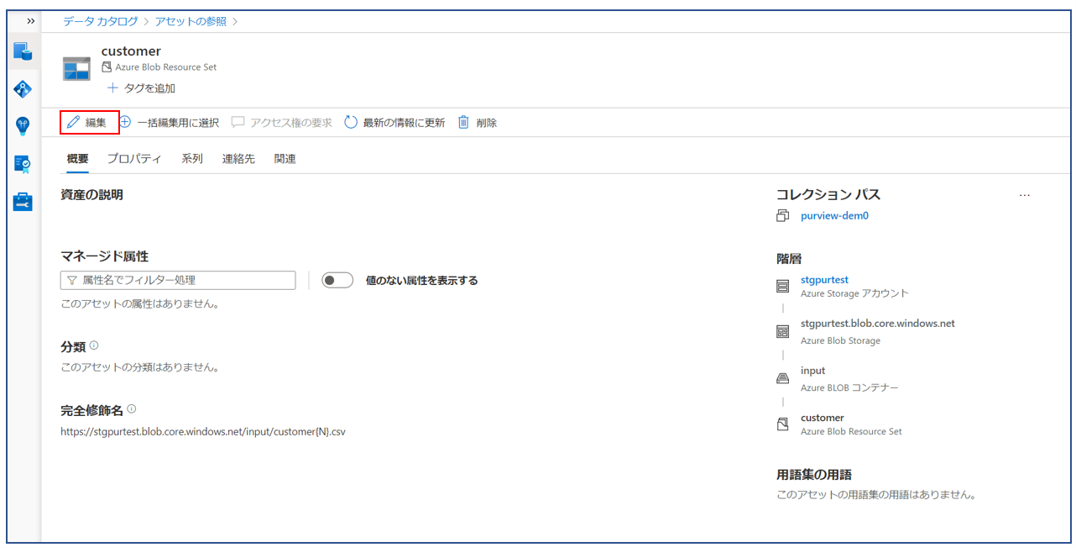The width and height of the screenshot is (1076, 548).
Task: Click 一括編集用に選択 button
Action: [169, 123]
